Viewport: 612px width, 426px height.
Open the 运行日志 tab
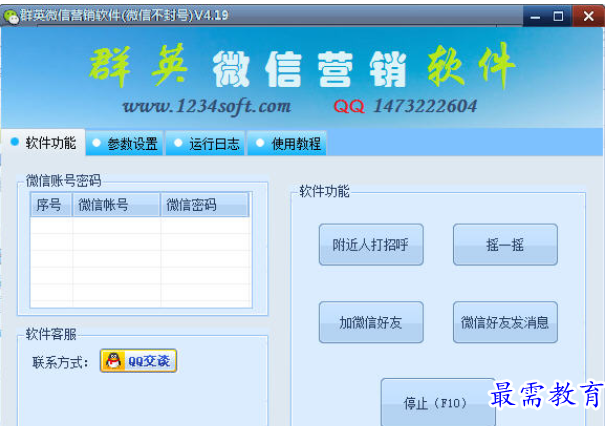206,144
